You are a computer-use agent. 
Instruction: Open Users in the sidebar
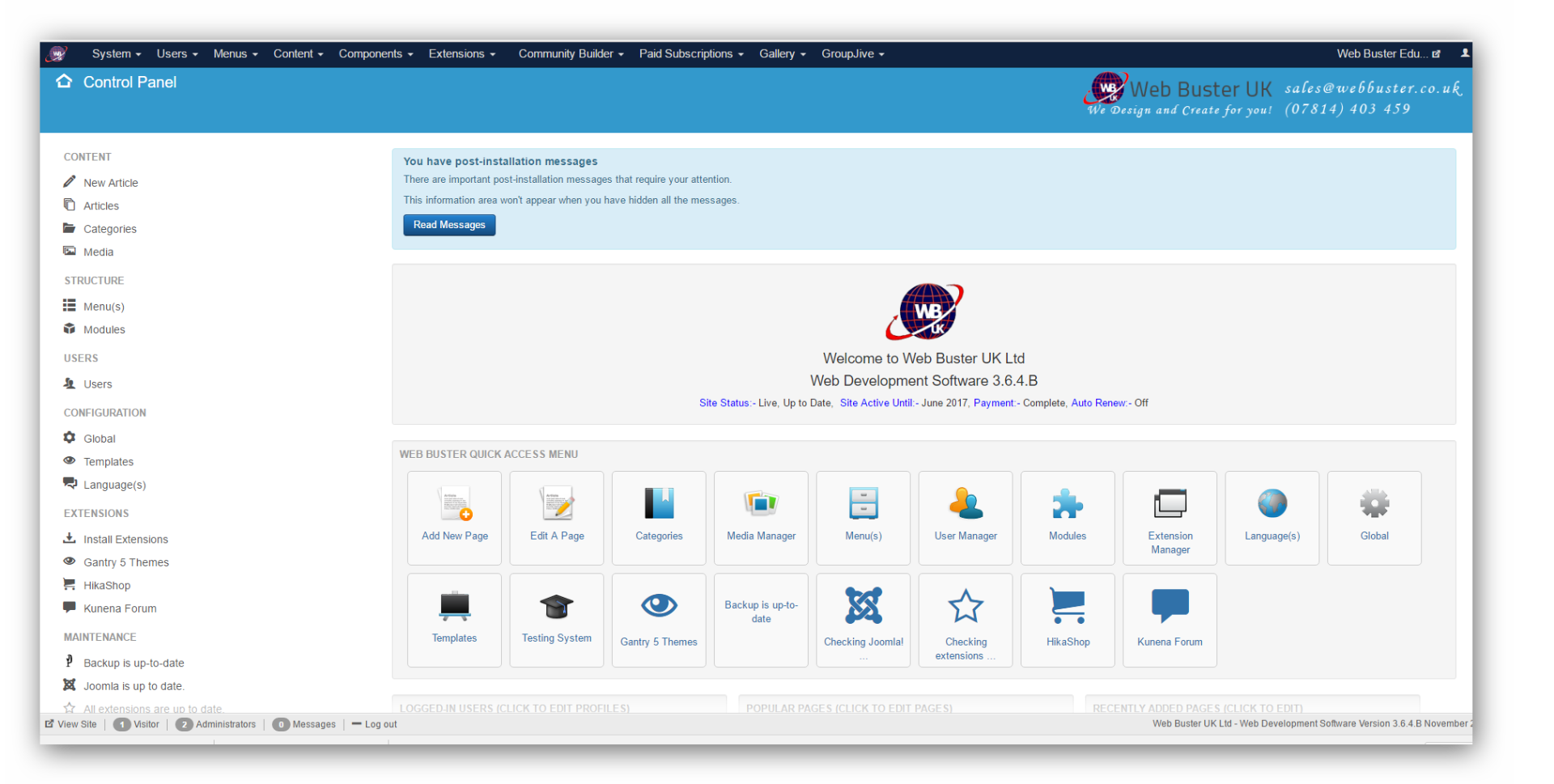[97, 384]
